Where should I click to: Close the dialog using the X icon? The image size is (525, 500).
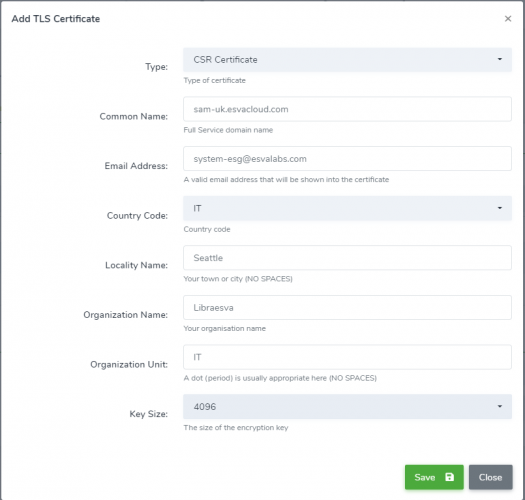click(x=508, y=19)
